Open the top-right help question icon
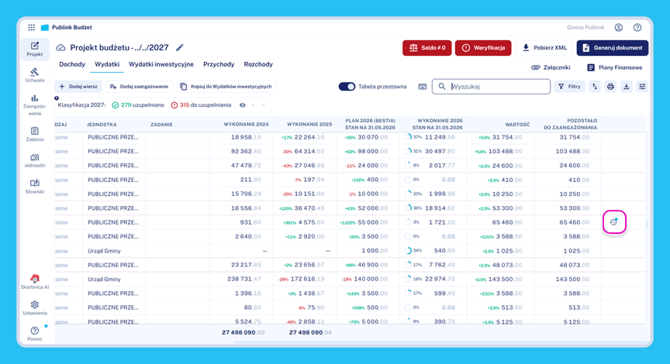670x364 pixels. click(637, 27)
